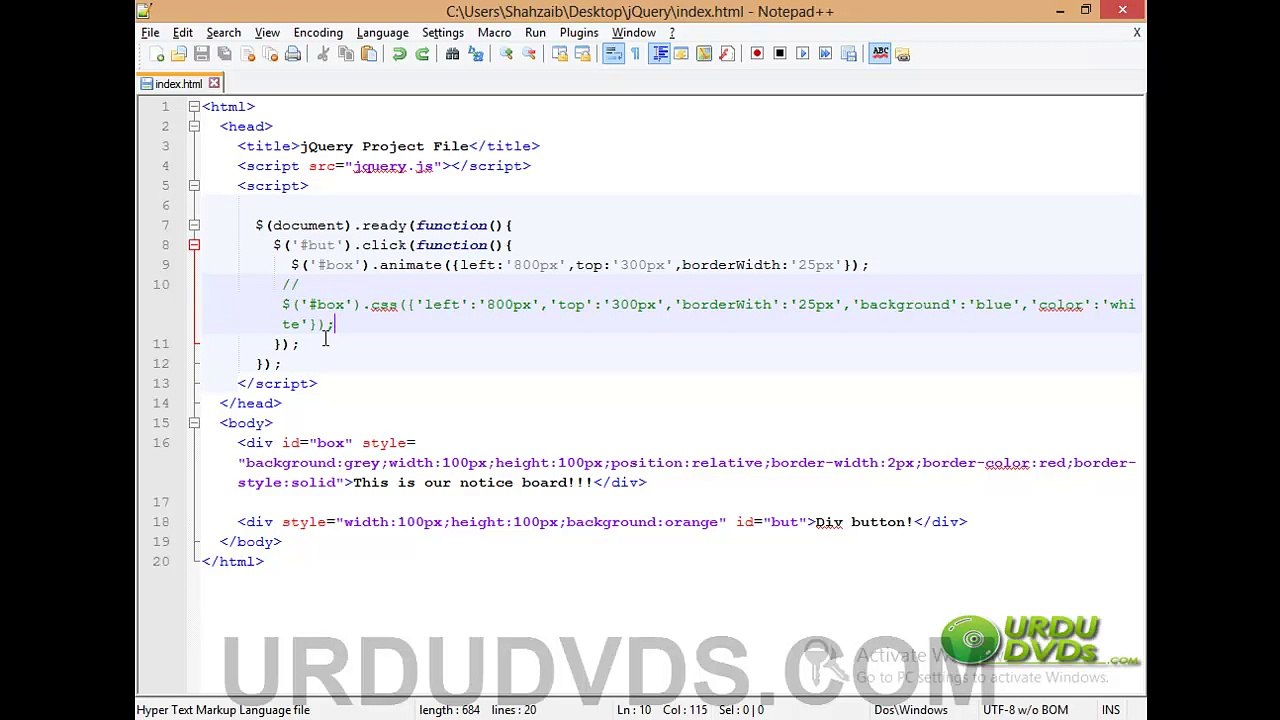Close the index.html tab with red X
The width and height of the screenshot is (1280, 720).
pos(214,84)
